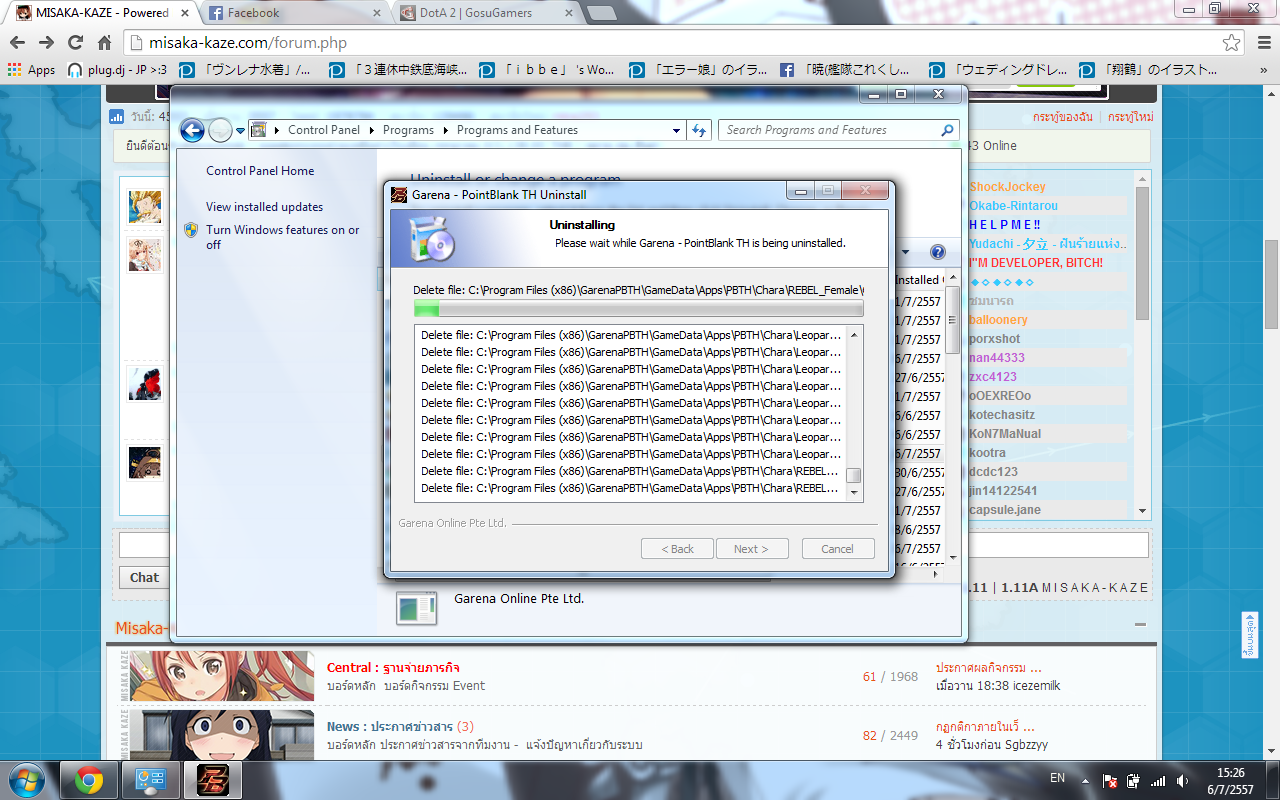Click the uninstall log list scrollbar thumb
The image size is (1280, 800).
point(853,476)
